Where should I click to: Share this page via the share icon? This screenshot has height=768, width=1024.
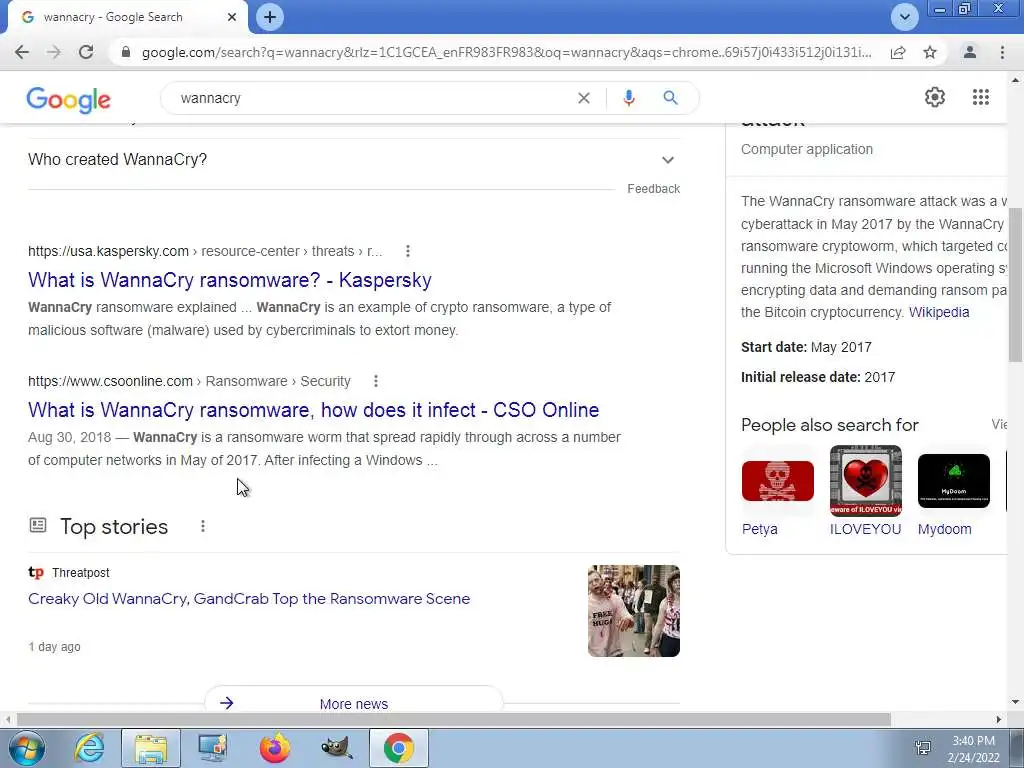tap(898, 52)
